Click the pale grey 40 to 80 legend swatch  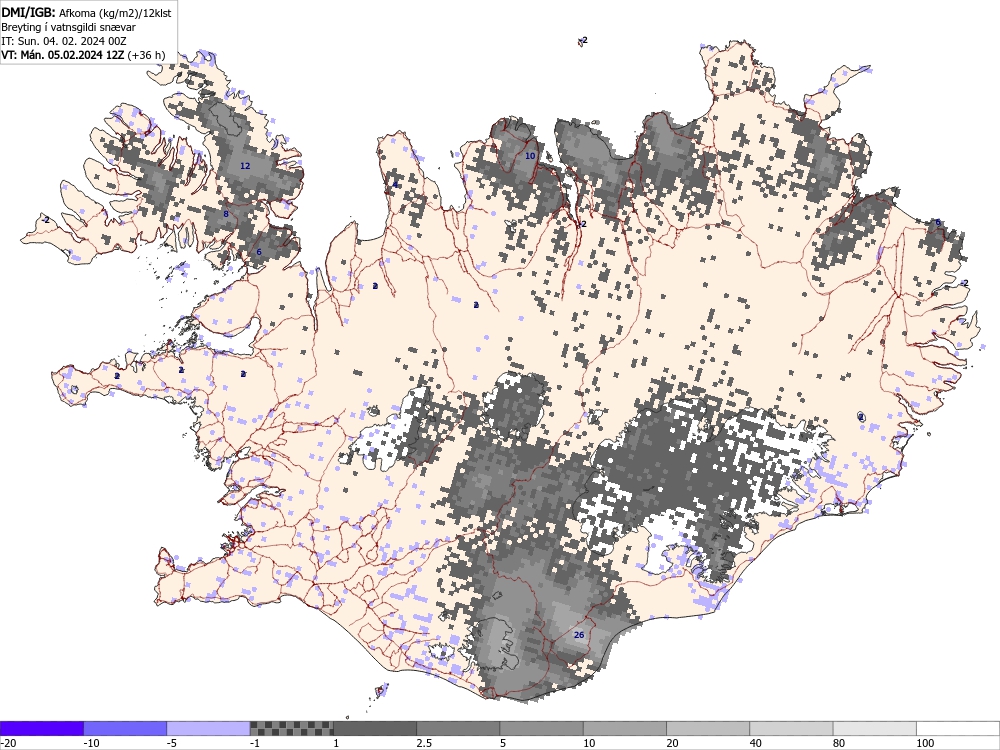click(x=791, y=728)
